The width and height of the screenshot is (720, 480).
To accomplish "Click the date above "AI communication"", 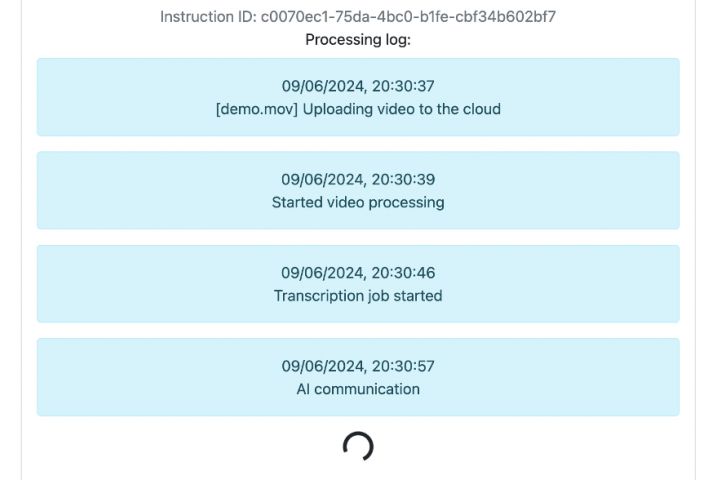I will [322, 366].
